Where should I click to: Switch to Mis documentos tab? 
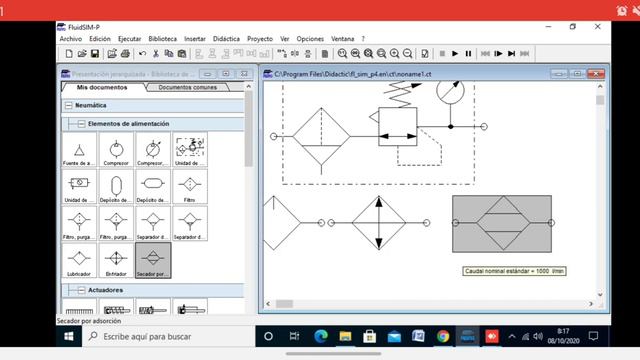click(x=102, y=87)
